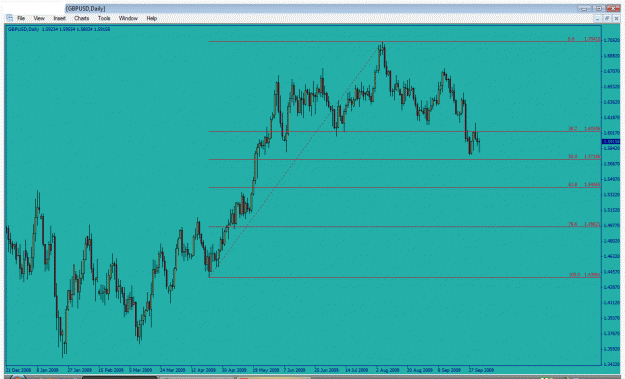Click the 21 Dec 2008 date label

click(x=19, y=370)
